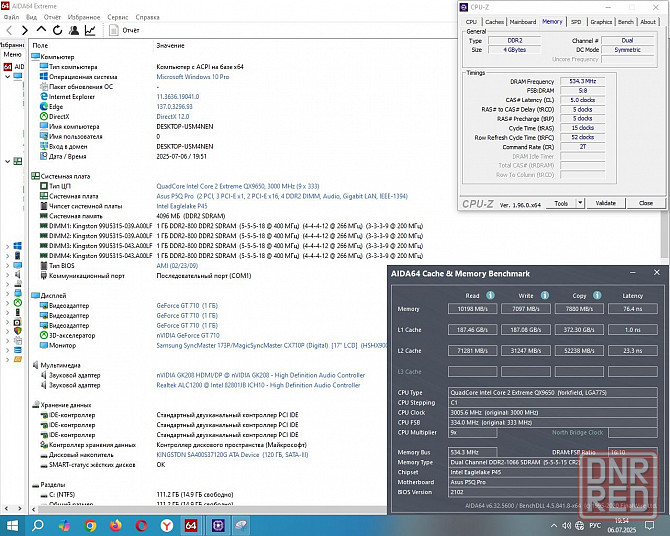This screenshot has width=670, height=536.
Task: Switch to Mainboard tab in CPU-Z
Action: point(523,22)
